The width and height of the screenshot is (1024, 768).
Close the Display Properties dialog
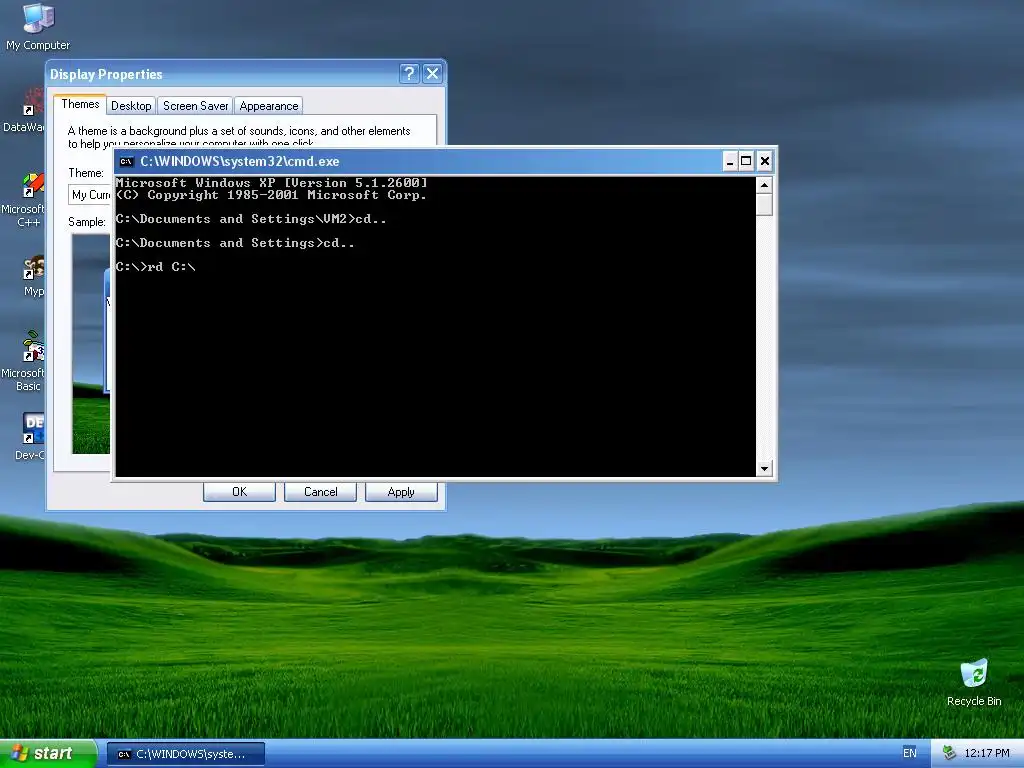432,73
